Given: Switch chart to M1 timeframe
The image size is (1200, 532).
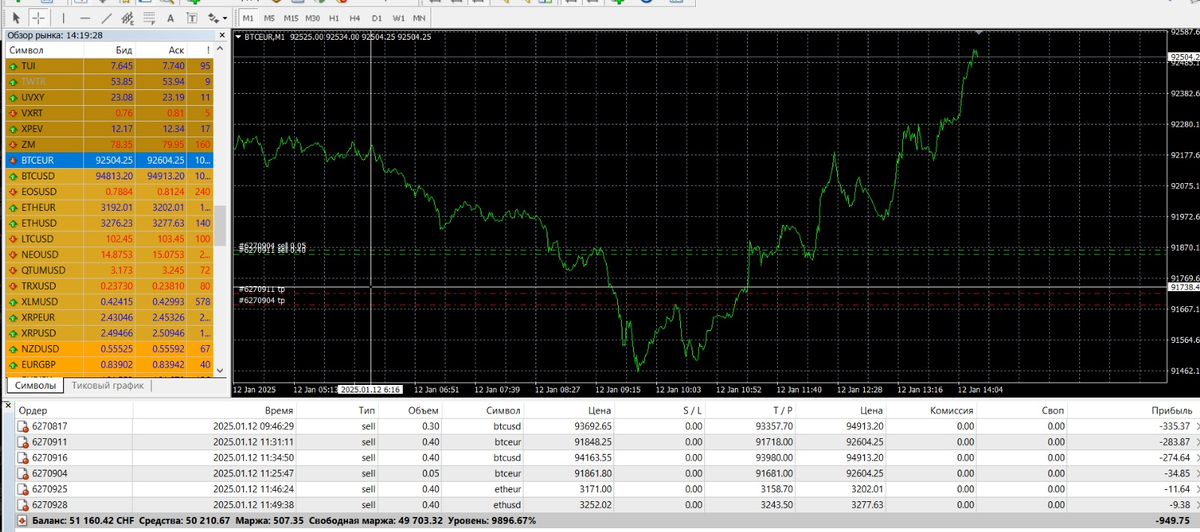Looking at the screenshot, I should (248, 18).
